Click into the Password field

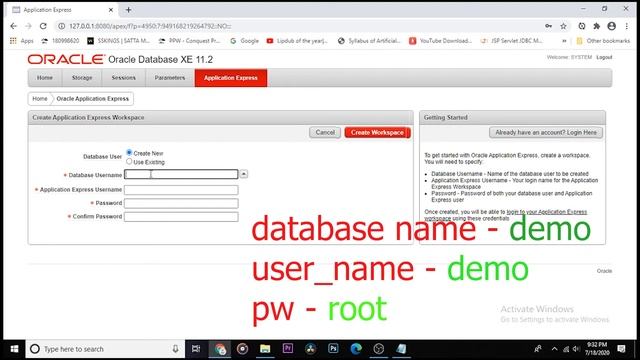click(181, 203)
